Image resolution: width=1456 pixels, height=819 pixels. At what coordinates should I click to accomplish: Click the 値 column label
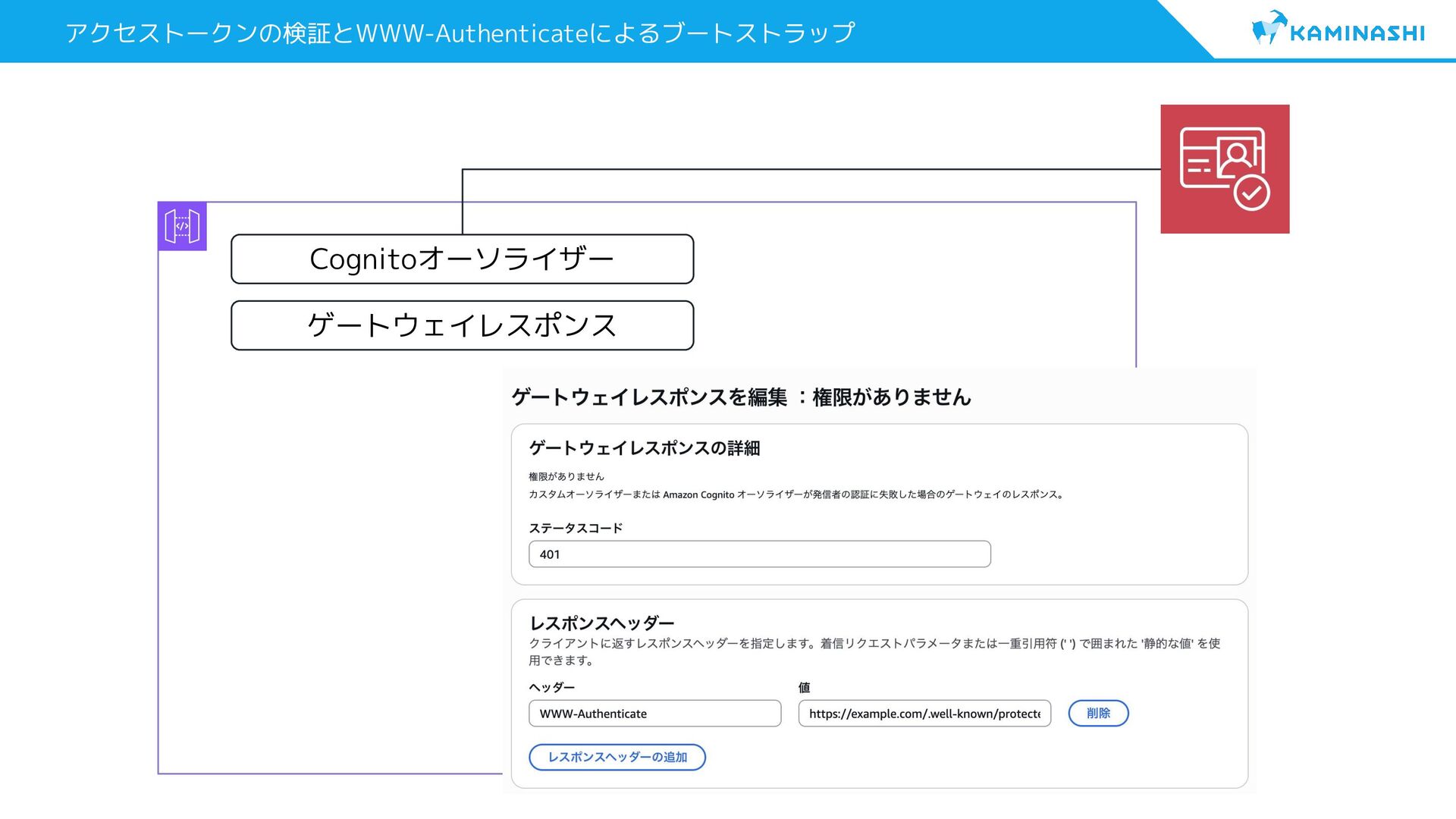coord(804,687)
